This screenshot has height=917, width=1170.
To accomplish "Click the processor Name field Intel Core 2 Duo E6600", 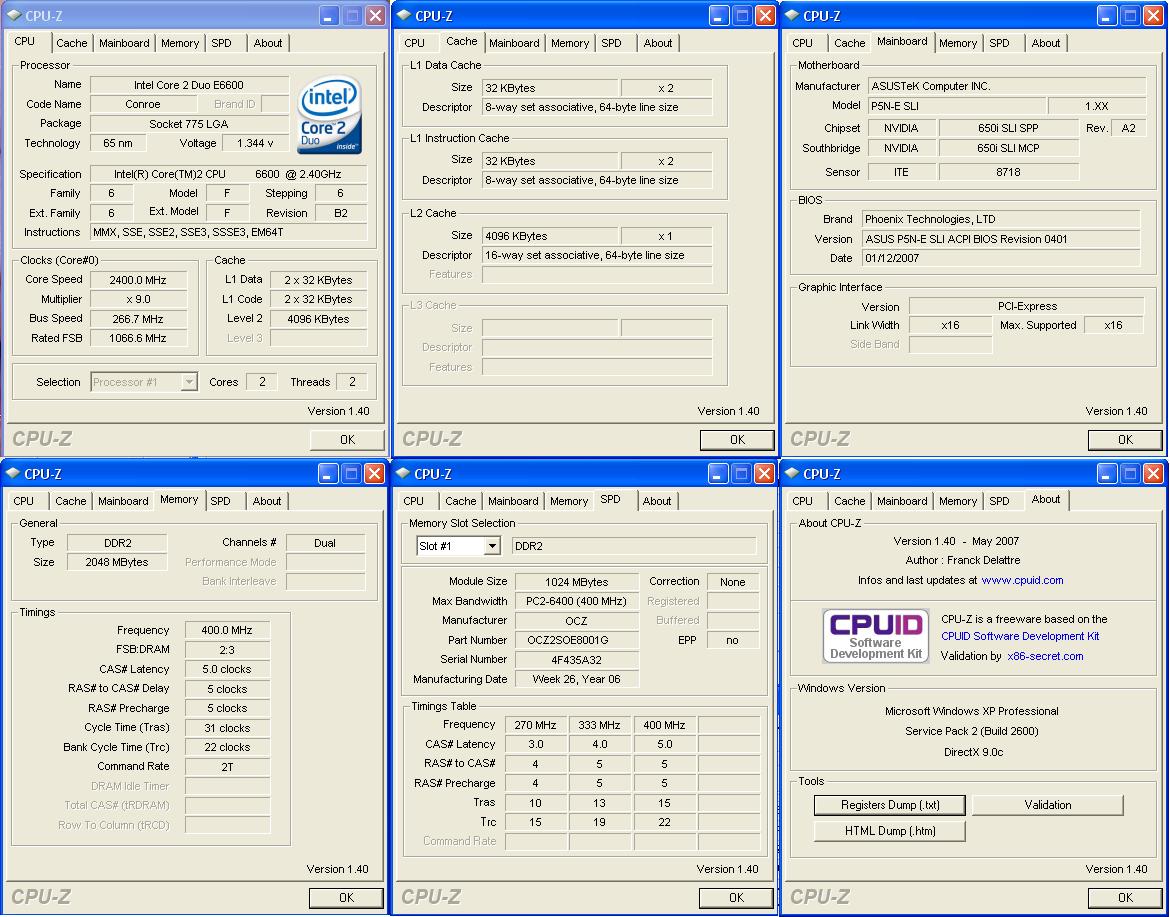I will [x=189, y=85].
